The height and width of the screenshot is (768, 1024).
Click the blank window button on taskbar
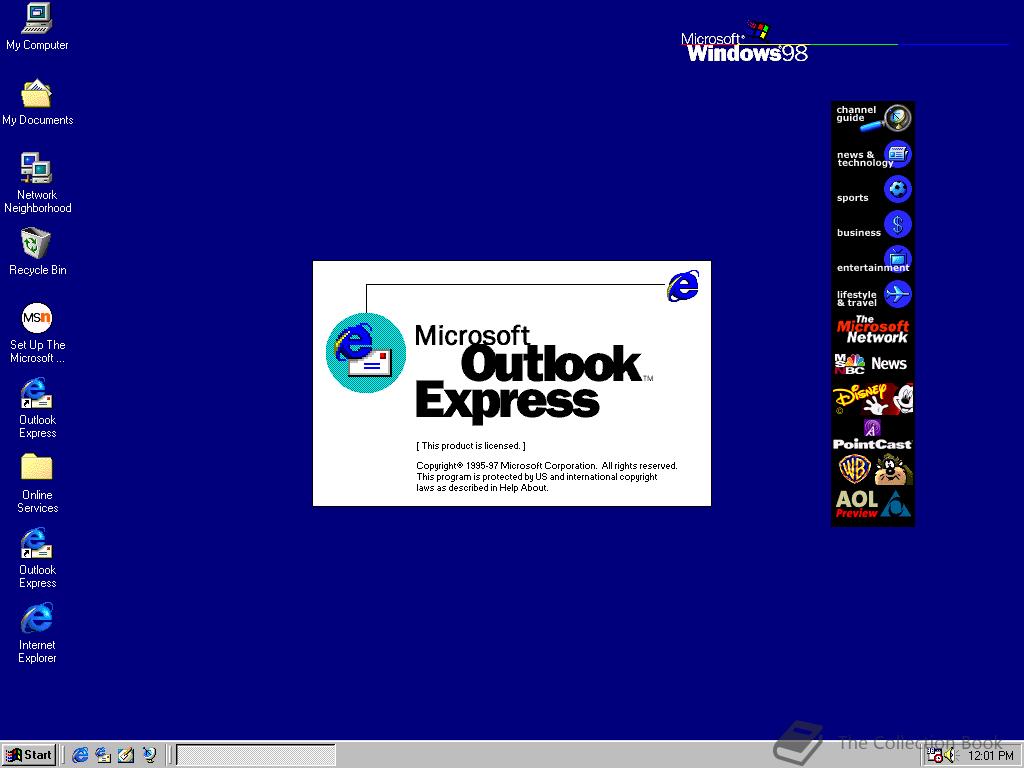255,756
